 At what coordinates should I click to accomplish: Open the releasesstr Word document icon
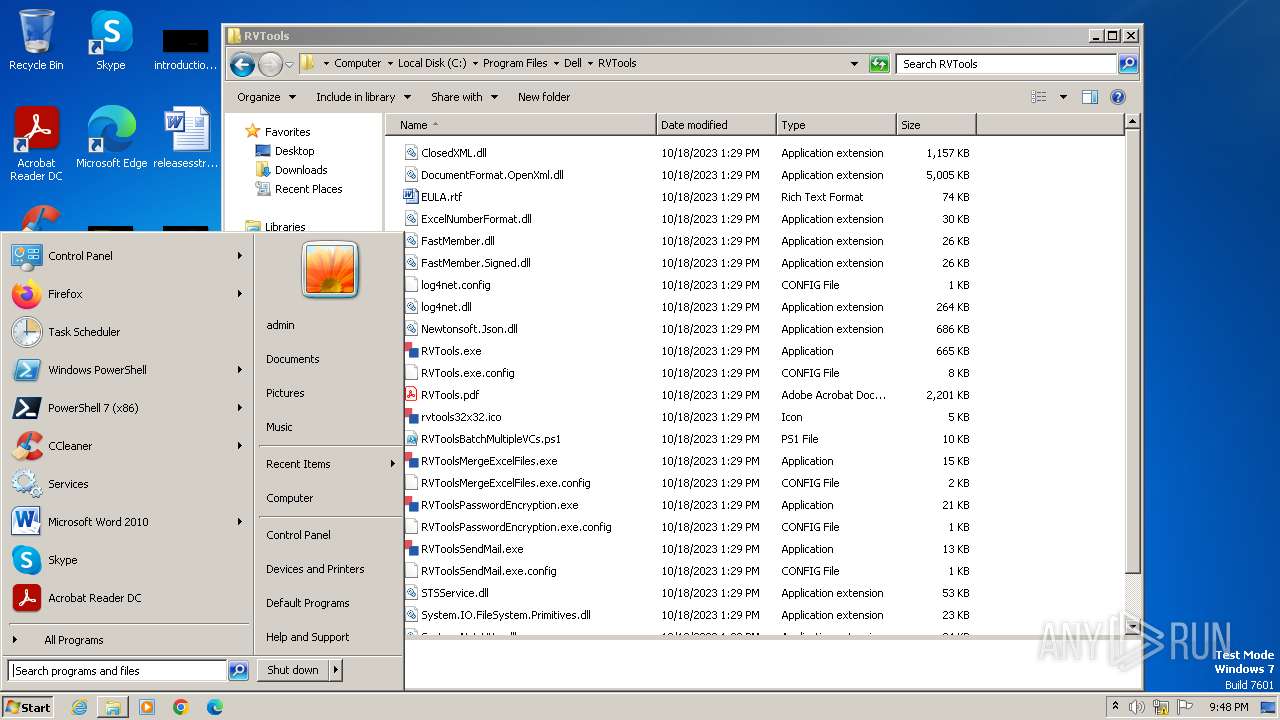[186, 138]
